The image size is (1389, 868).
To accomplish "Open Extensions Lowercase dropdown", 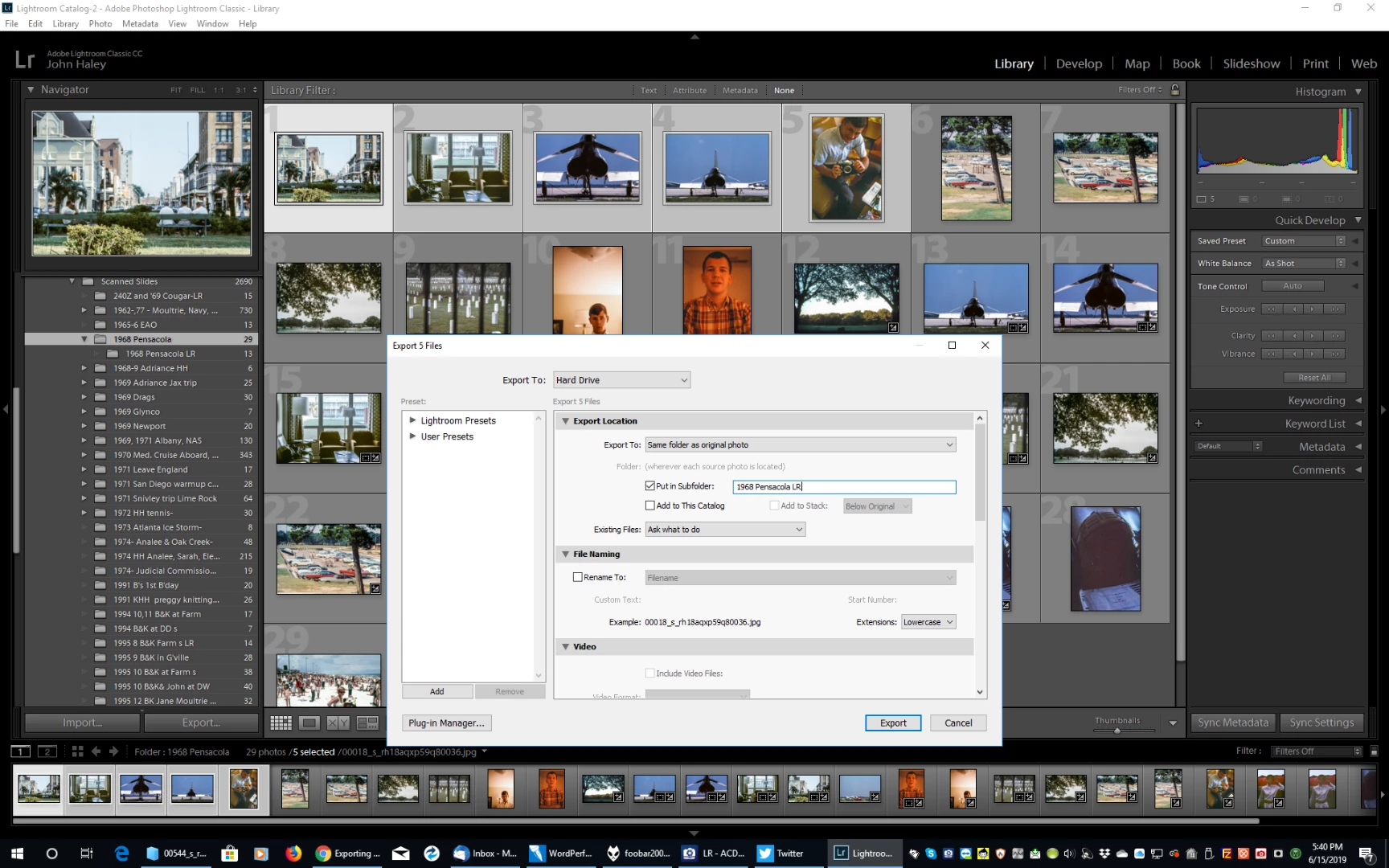I will click(928, 622).
